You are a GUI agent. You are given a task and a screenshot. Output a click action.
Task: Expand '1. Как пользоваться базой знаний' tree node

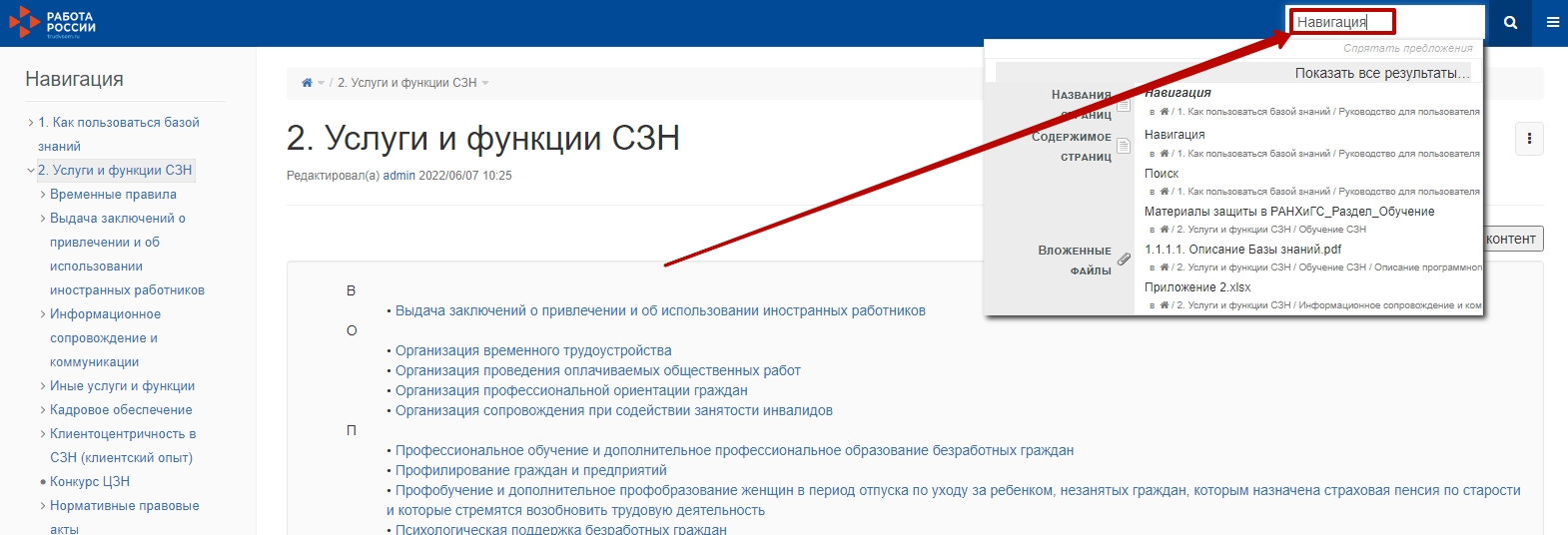click(x=31, y=123)
